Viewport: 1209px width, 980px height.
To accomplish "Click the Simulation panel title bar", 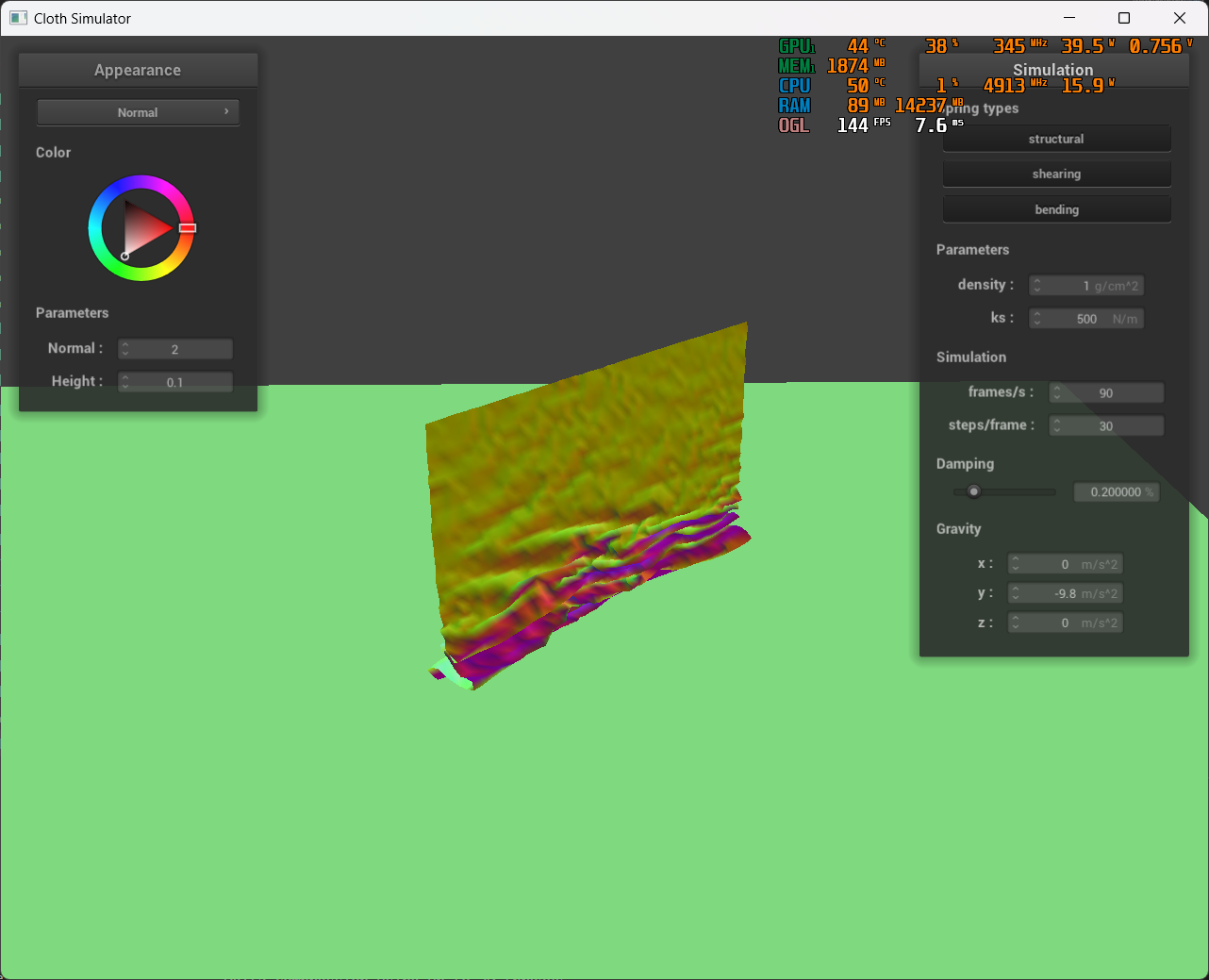I will [1053, 70].
